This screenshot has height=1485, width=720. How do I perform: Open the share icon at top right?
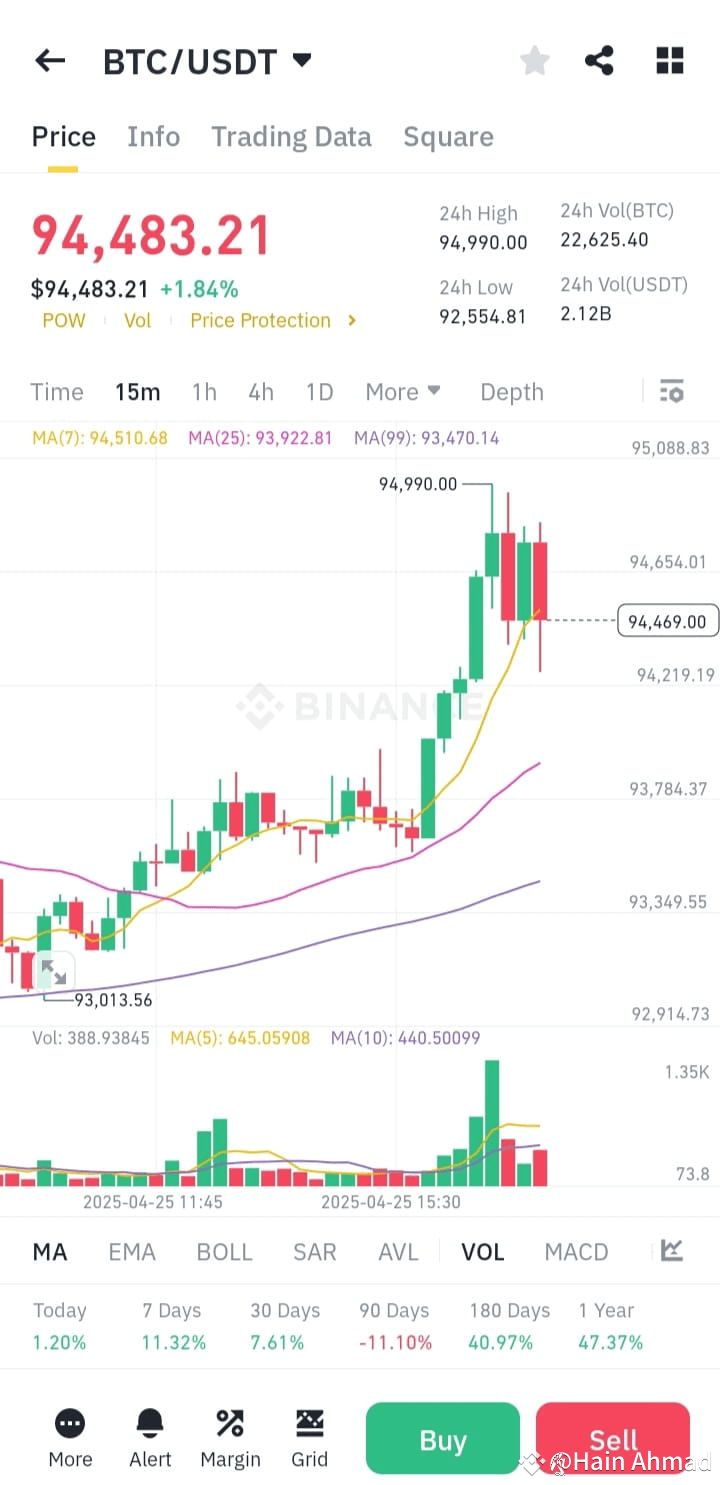click(x=599, y=60)
